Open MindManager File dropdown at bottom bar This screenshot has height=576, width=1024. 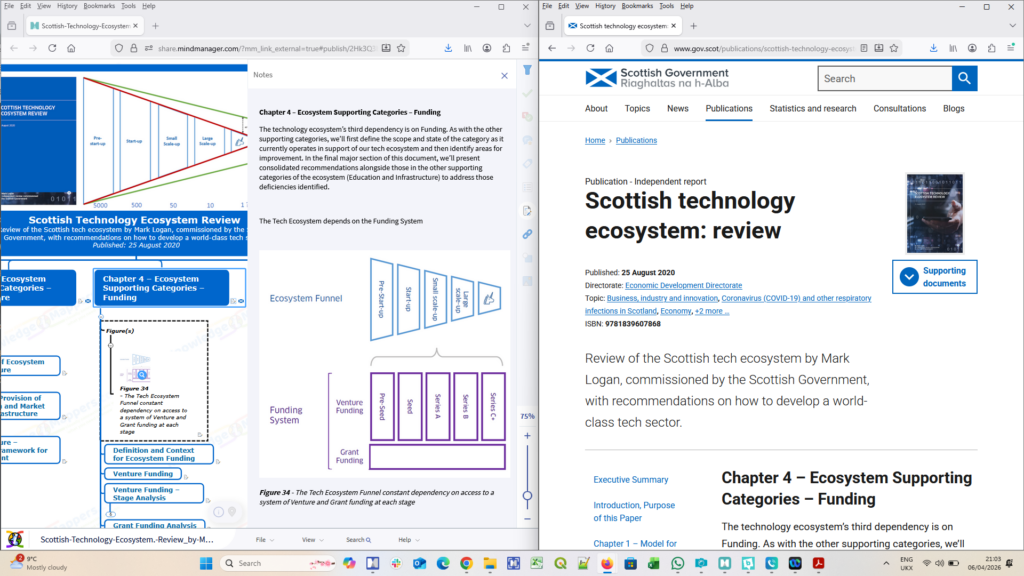pos(264,540)
